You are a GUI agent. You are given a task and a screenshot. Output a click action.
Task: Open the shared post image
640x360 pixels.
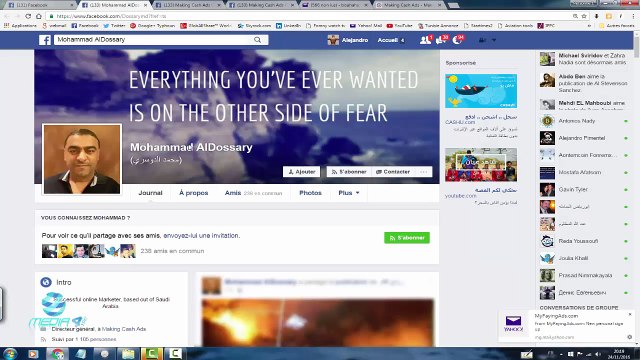[318, 322]
